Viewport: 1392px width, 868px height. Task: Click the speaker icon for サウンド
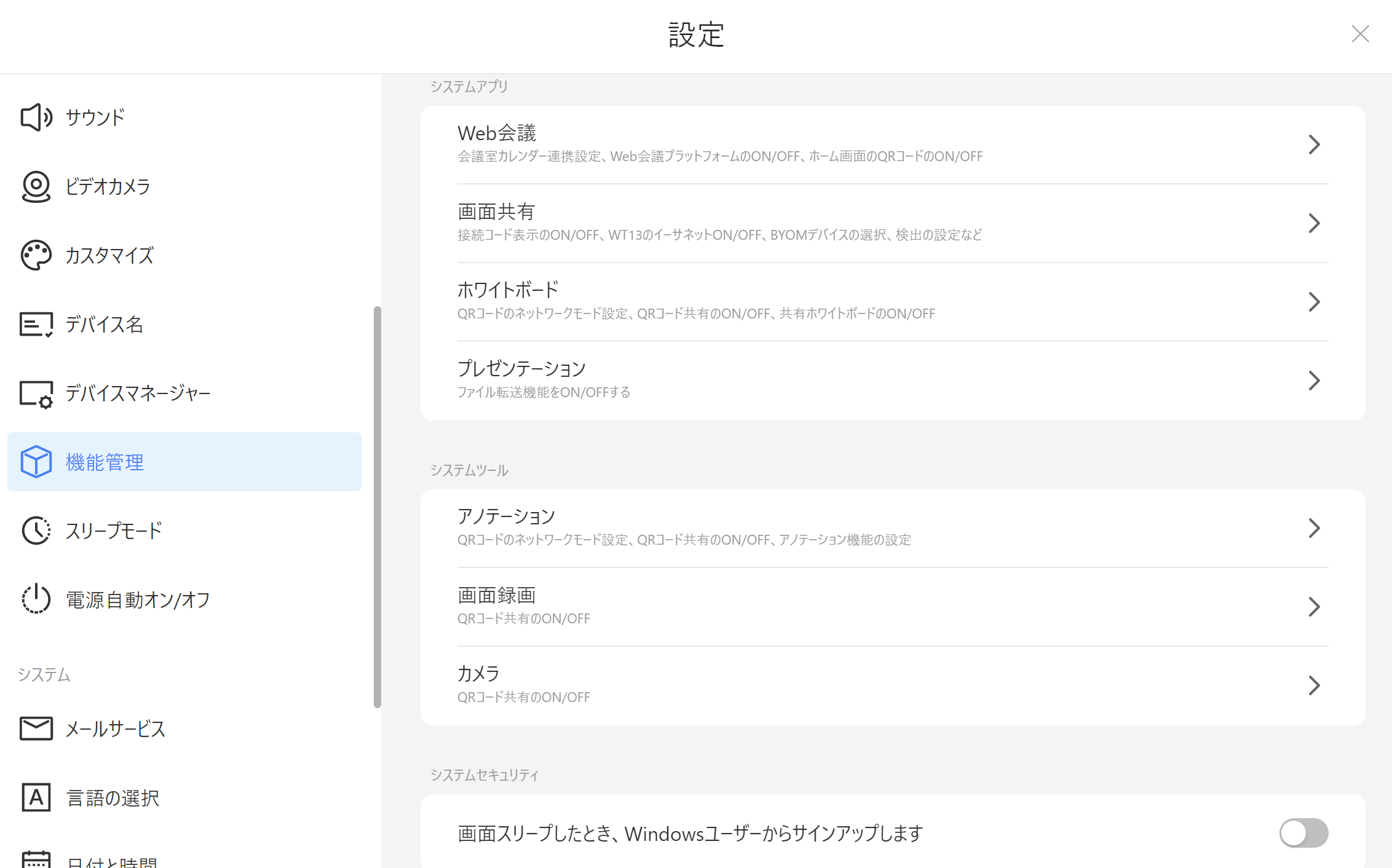(36, 117)
